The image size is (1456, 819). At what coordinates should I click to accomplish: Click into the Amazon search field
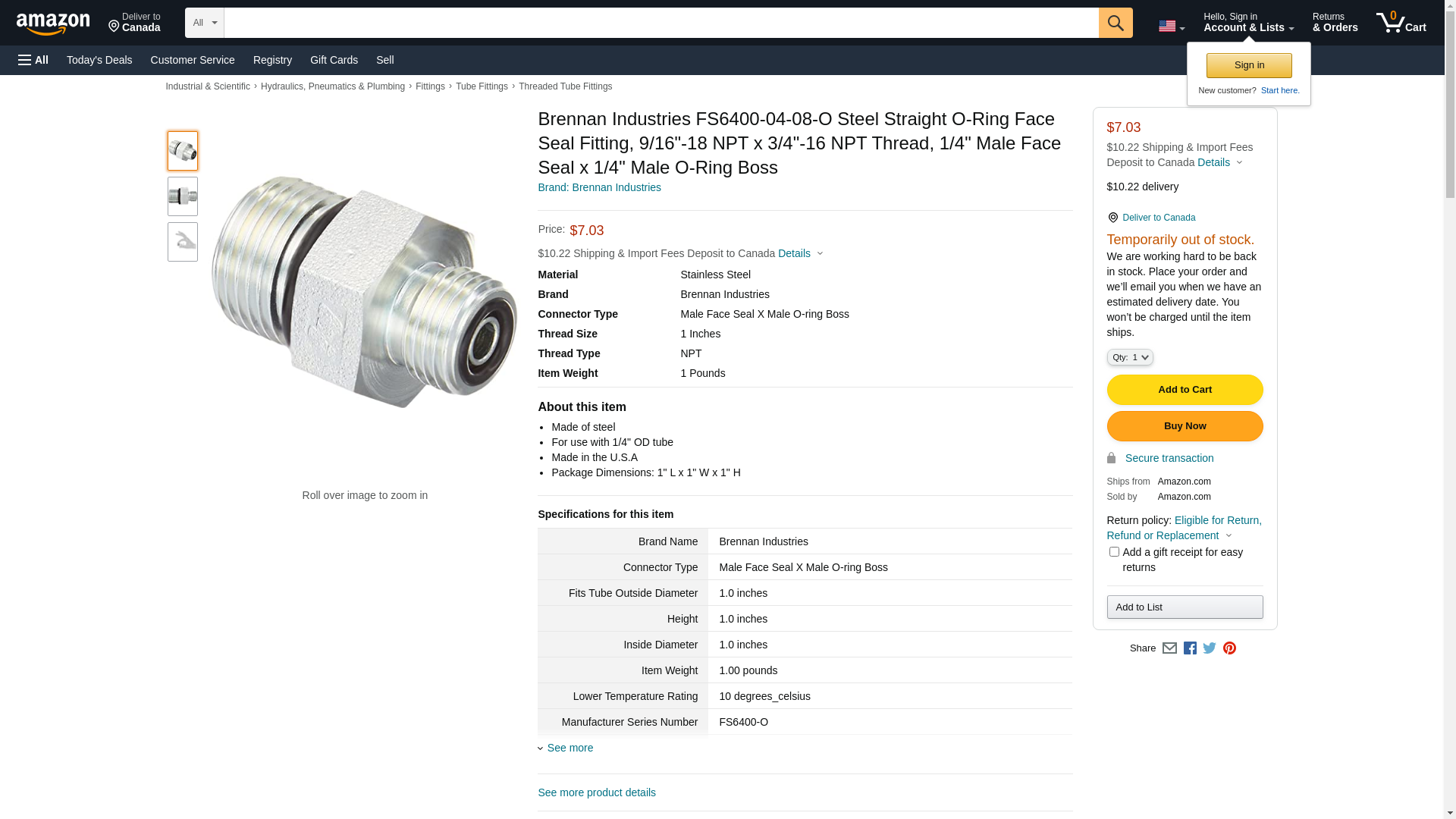[x=660, y=23]
